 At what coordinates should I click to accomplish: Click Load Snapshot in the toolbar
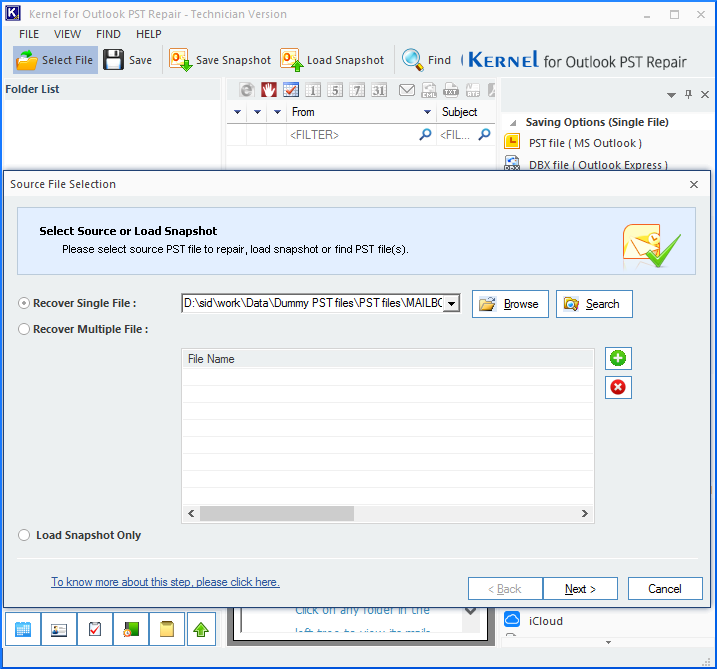pyautogui.click(x=332, y=60)
